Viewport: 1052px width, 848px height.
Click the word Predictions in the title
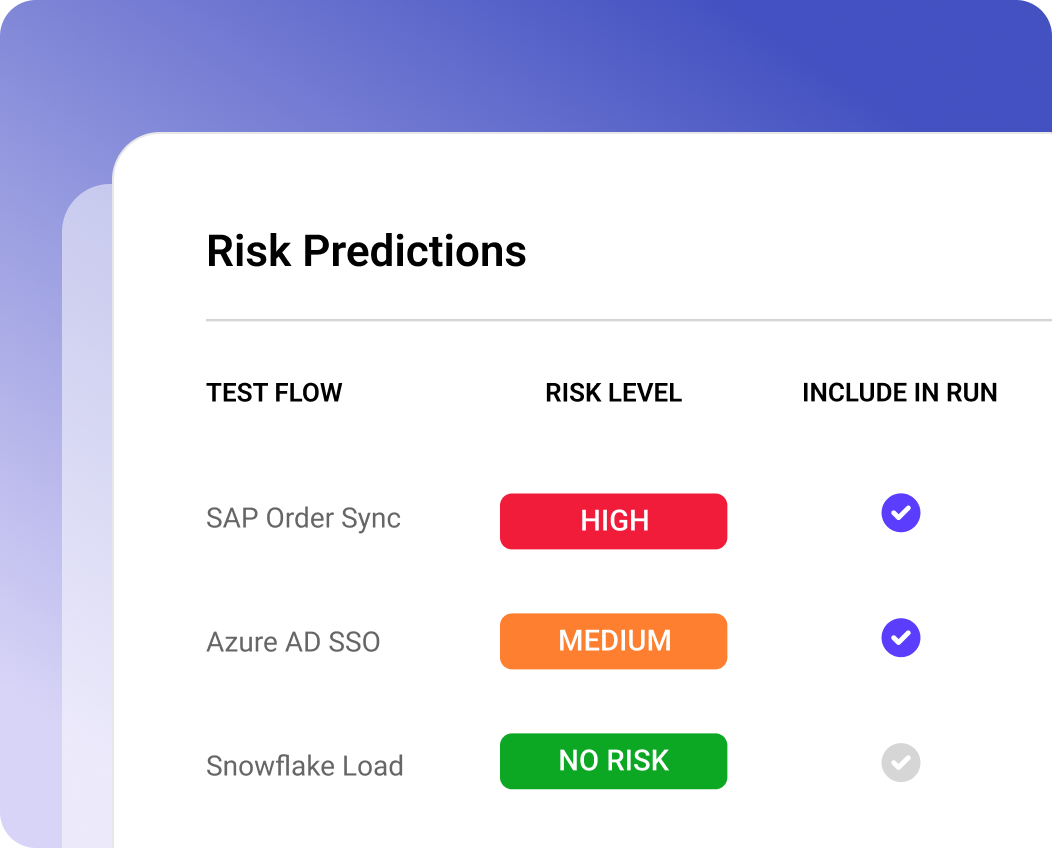coord(415,251)
